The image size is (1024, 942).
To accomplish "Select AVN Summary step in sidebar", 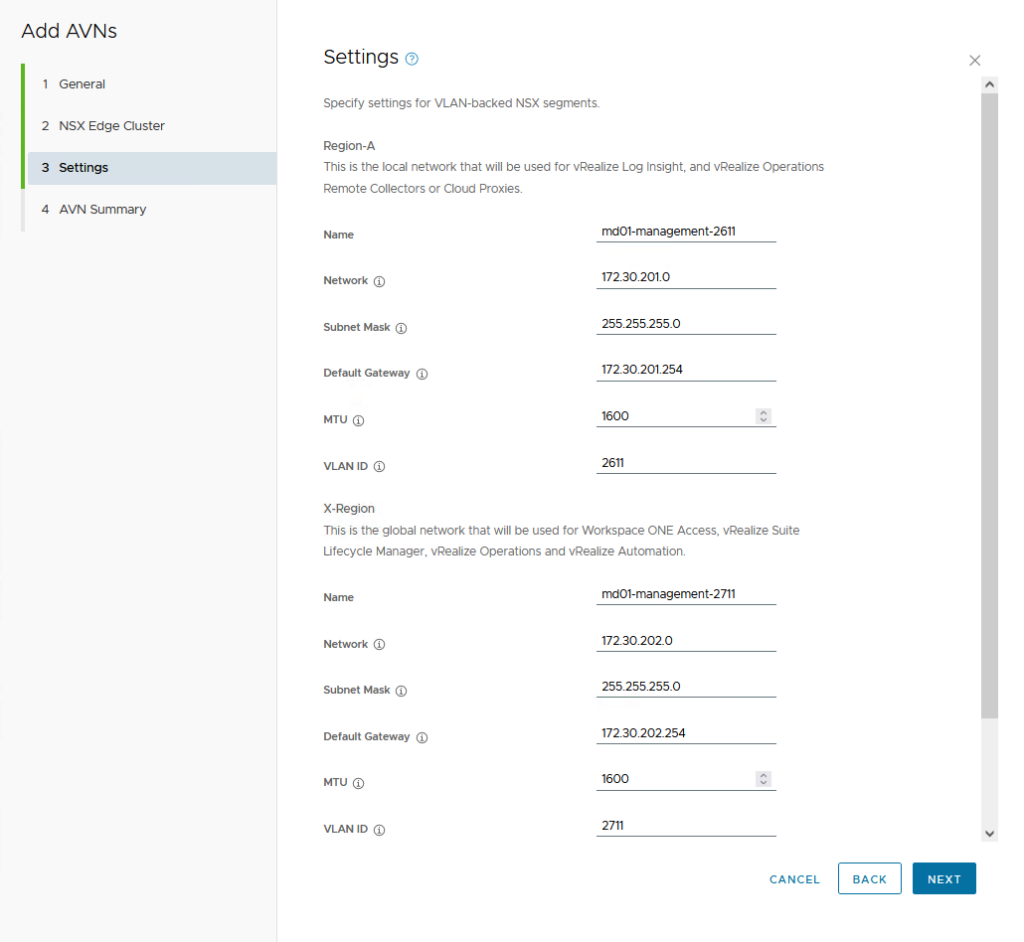I will coord(102,209).
